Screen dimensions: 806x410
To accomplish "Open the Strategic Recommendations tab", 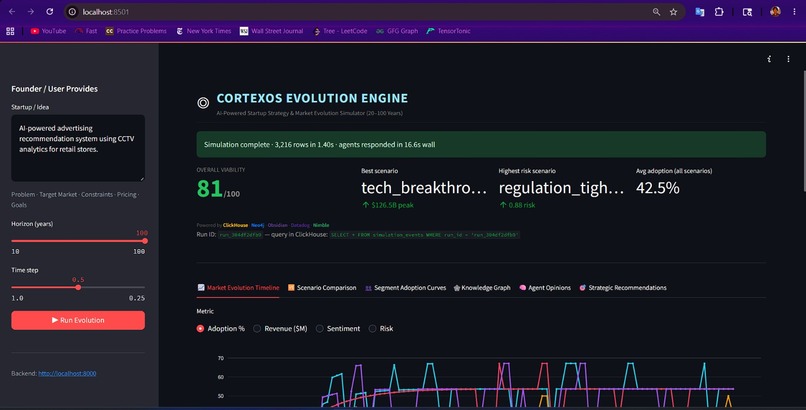I will (x=622, y=288).
